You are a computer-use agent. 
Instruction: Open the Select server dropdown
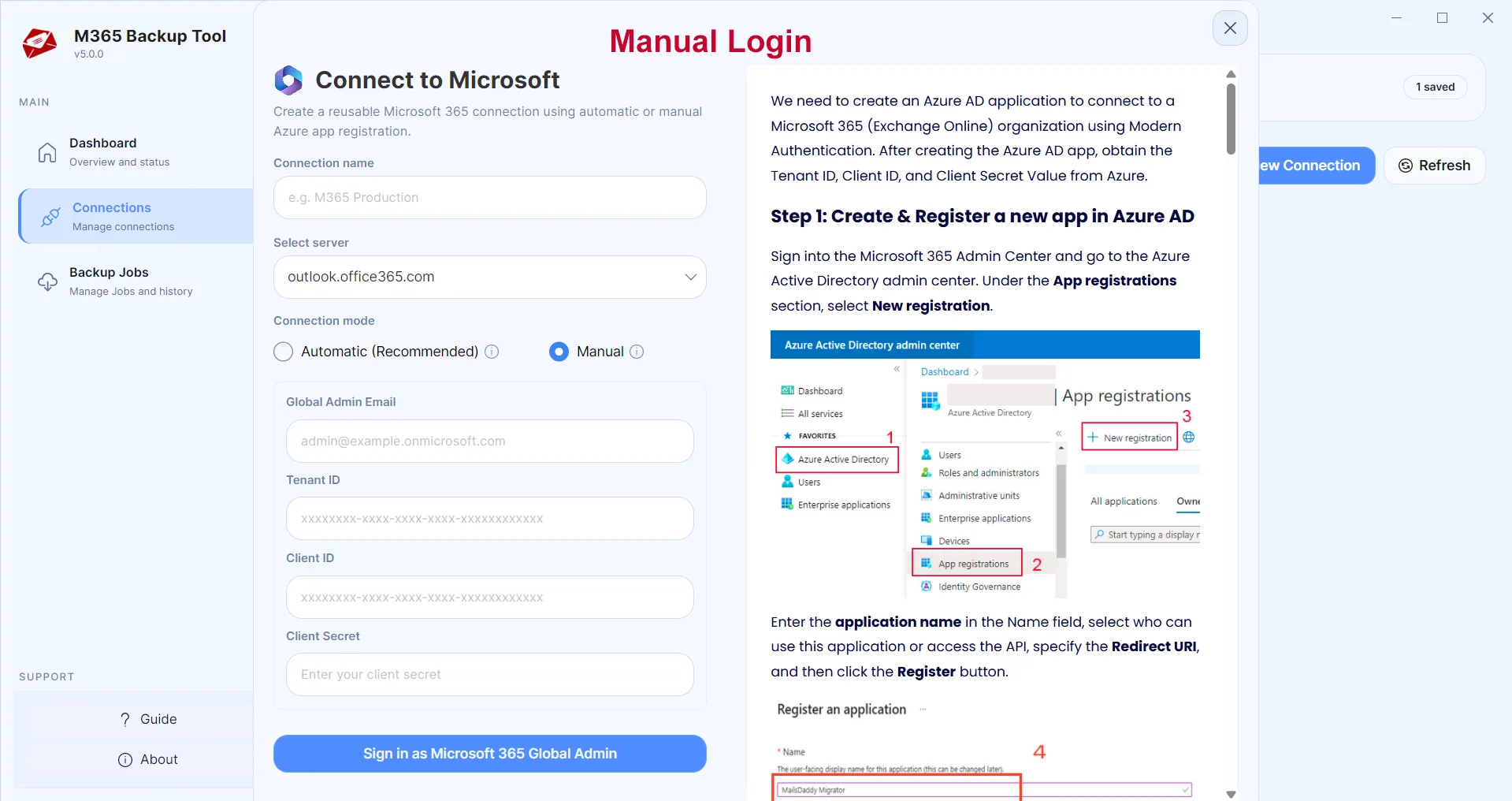point(490,277)
